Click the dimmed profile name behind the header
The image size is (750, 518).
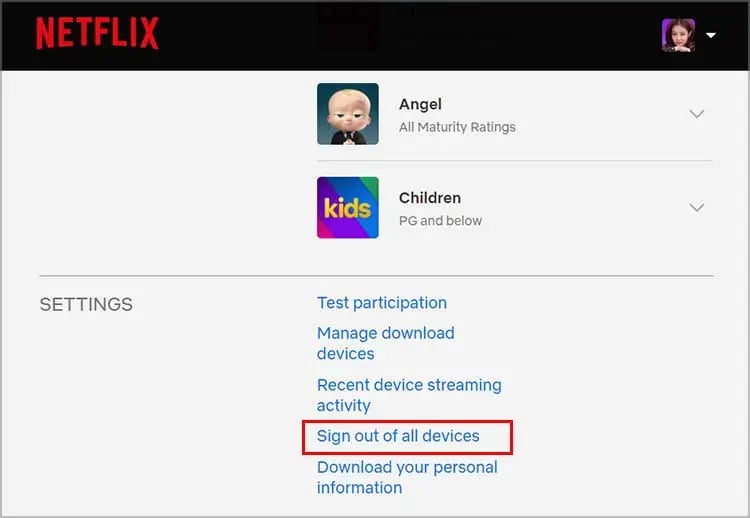pyautogui.click(x=440, y=12)
